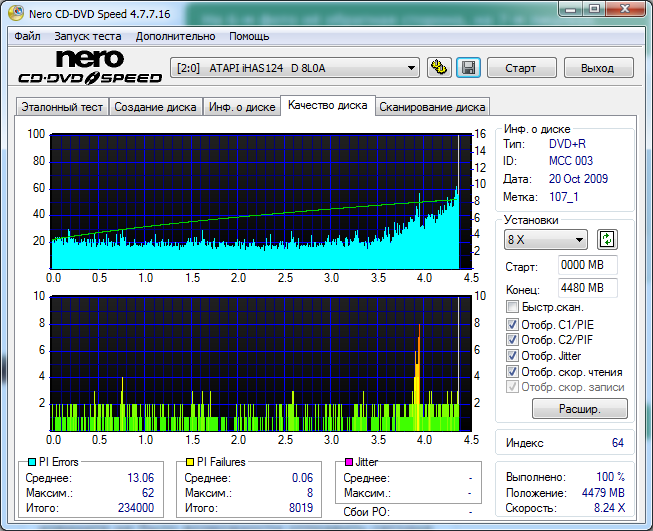This screenshot has height=531, width=653.
Task: Click the Расшир. button
Action: [579, 408]
